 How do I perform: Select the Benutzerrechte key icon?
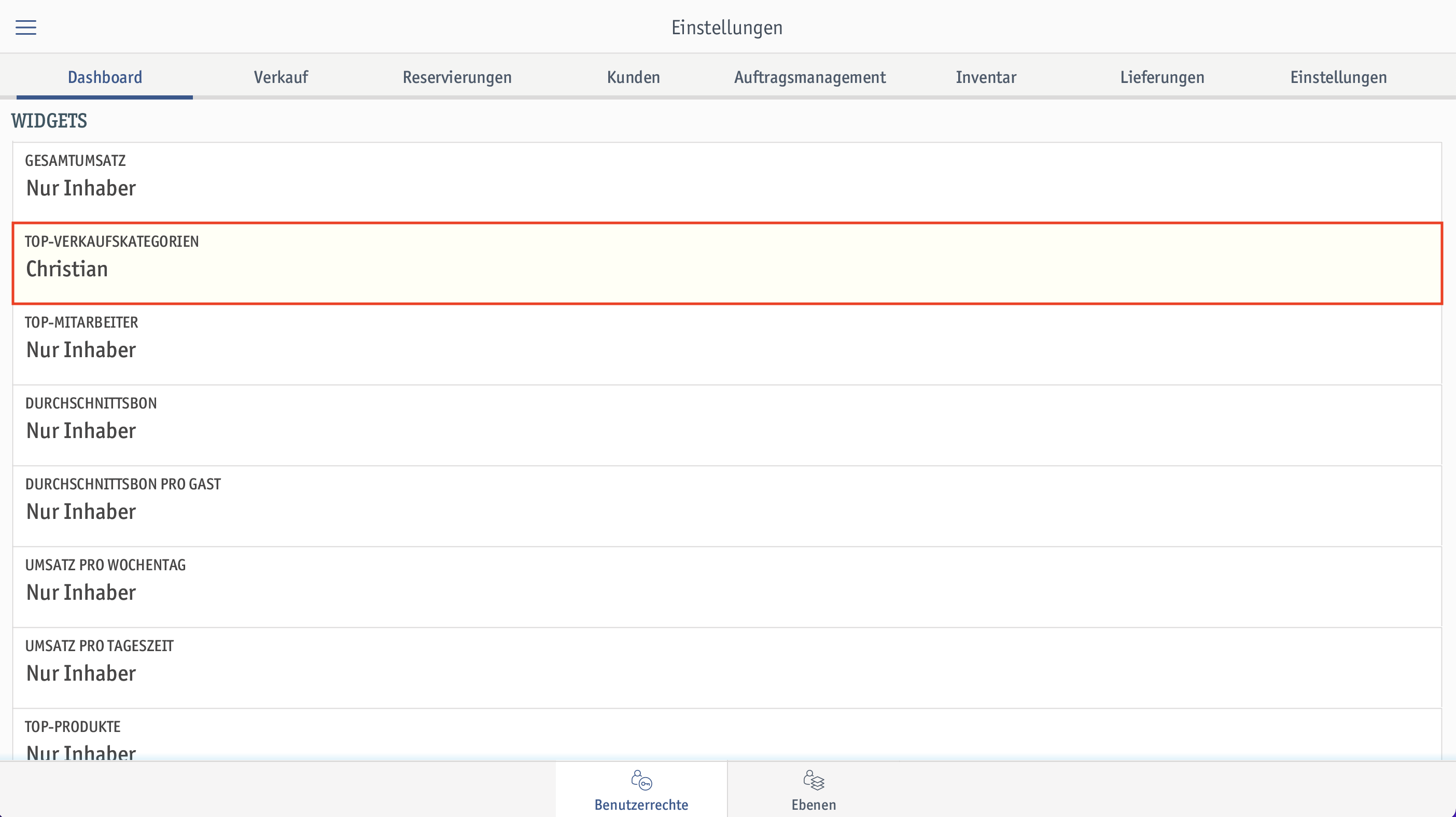tap(641, 780)
